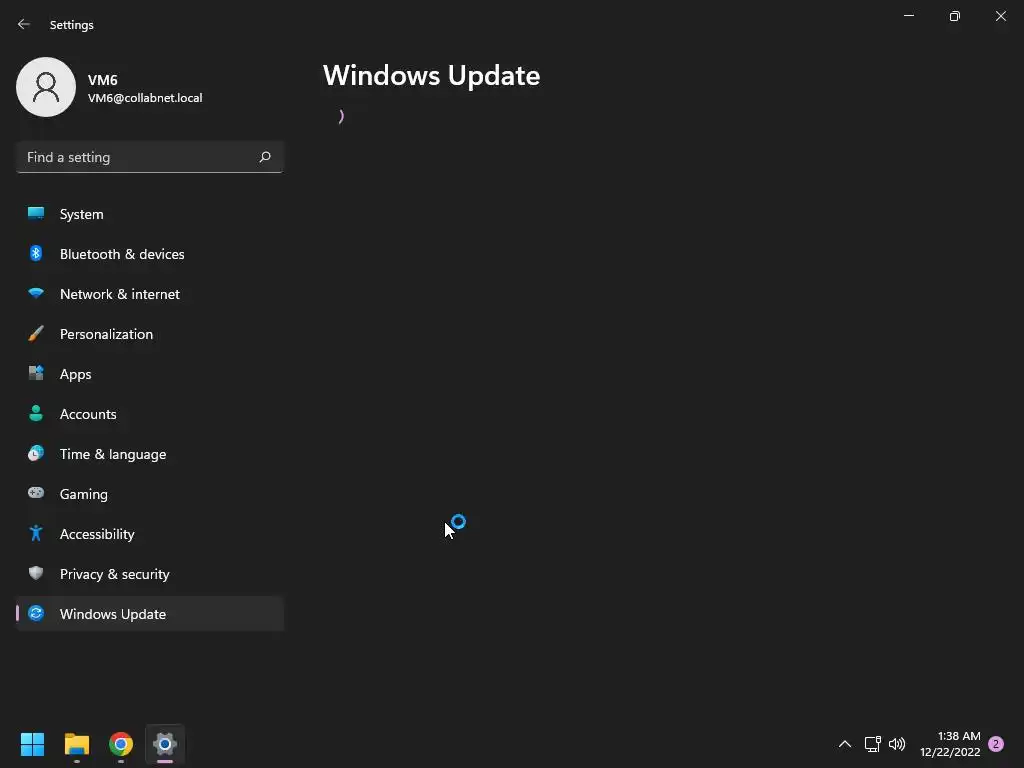This screenshot has height=768, width=1024.
Task: Minimize the Settings window
Action: 909,16
